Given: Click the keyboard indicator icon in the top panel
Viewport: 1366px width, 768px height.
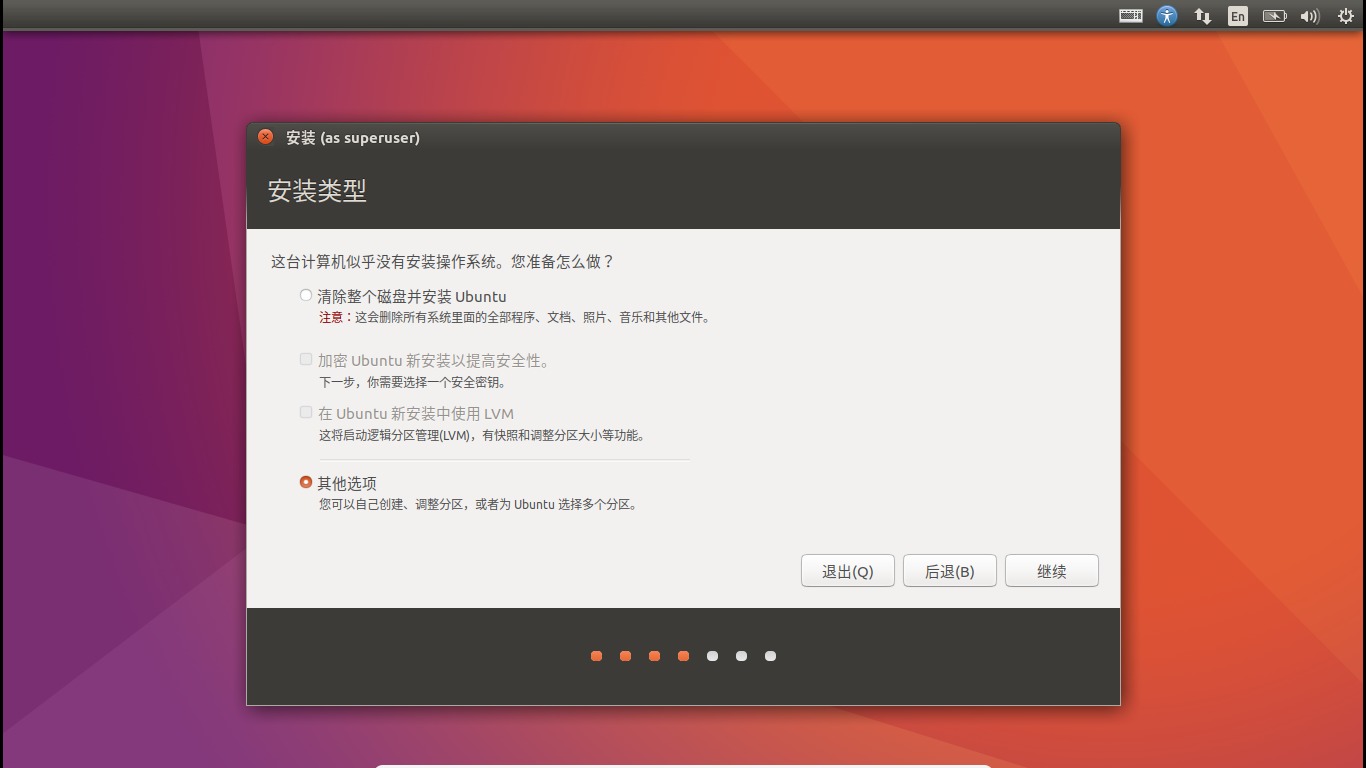Looking at the screenshot, I should [1130, 15].
